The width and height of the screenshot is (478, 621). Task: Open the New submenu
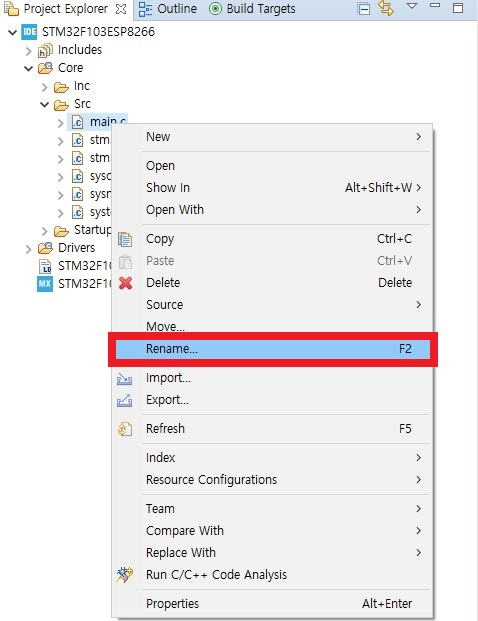(x=272, y=137)
